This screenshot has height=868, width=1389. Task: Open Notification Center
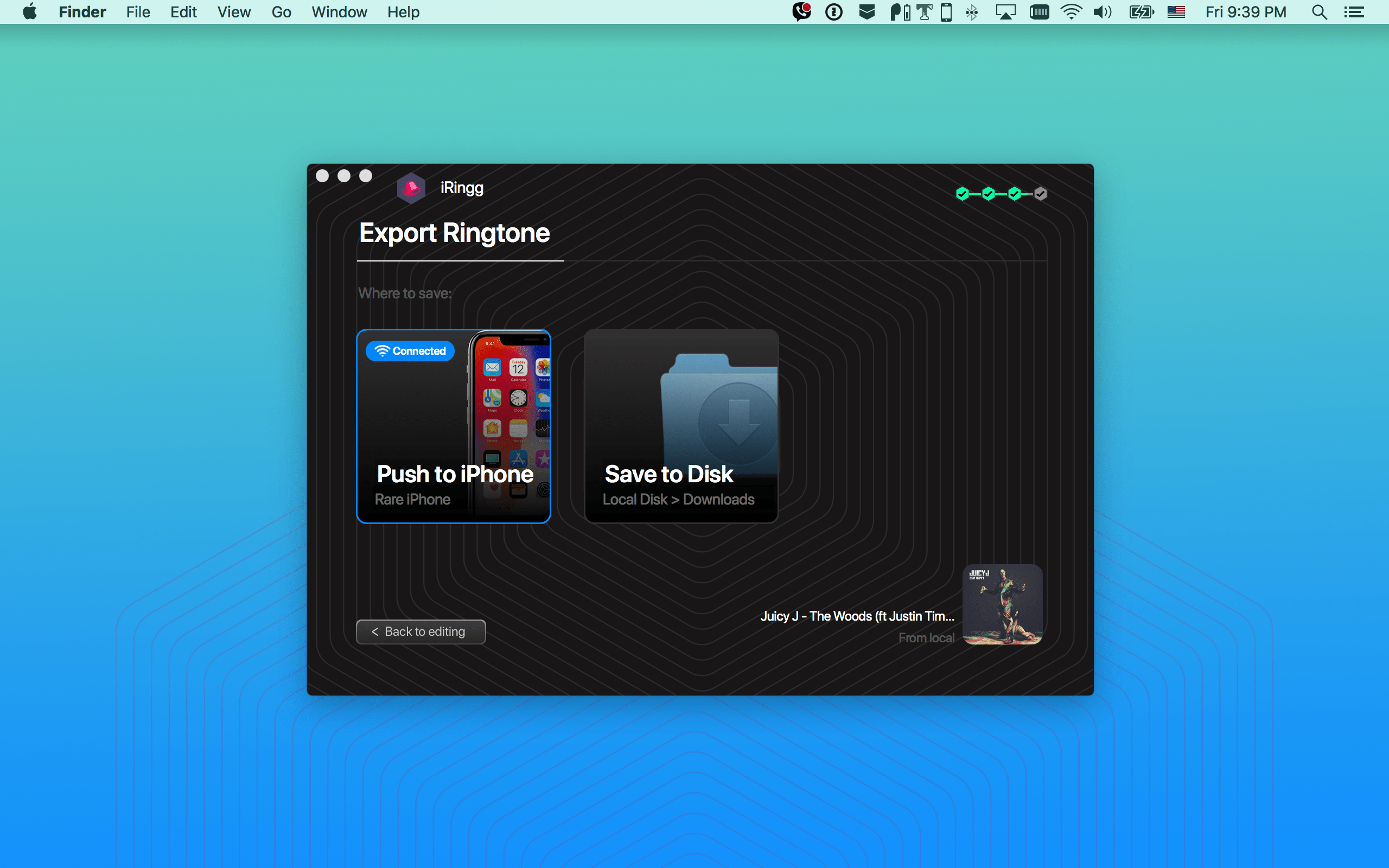[x=1354, y=12]
